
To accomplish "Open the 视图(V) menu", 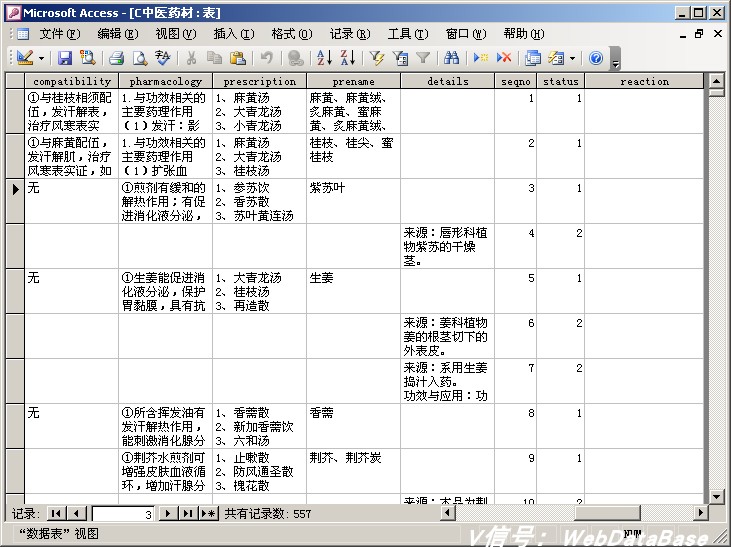I will pos(176,34).
